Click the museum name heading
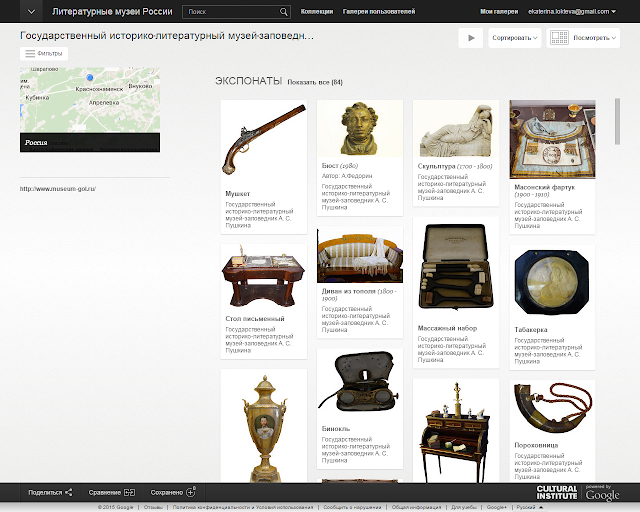Screen dimensions: 640x512 click(x=167, y=36)
